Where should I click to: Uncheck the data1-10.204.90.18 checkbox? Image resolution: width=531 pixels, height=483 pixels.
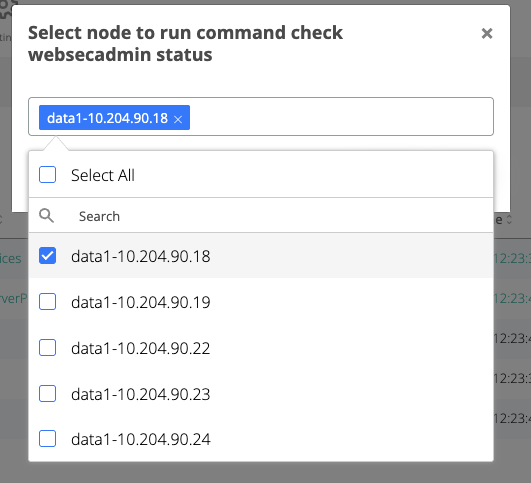[47, 256]
